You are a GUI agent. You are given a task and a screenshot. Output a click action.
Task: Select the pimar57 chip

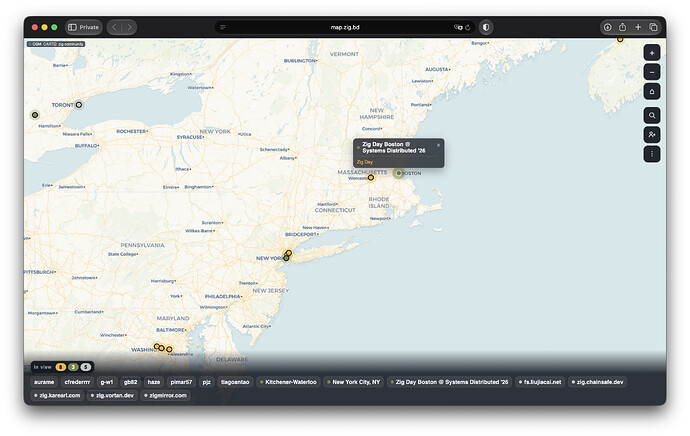181,382
